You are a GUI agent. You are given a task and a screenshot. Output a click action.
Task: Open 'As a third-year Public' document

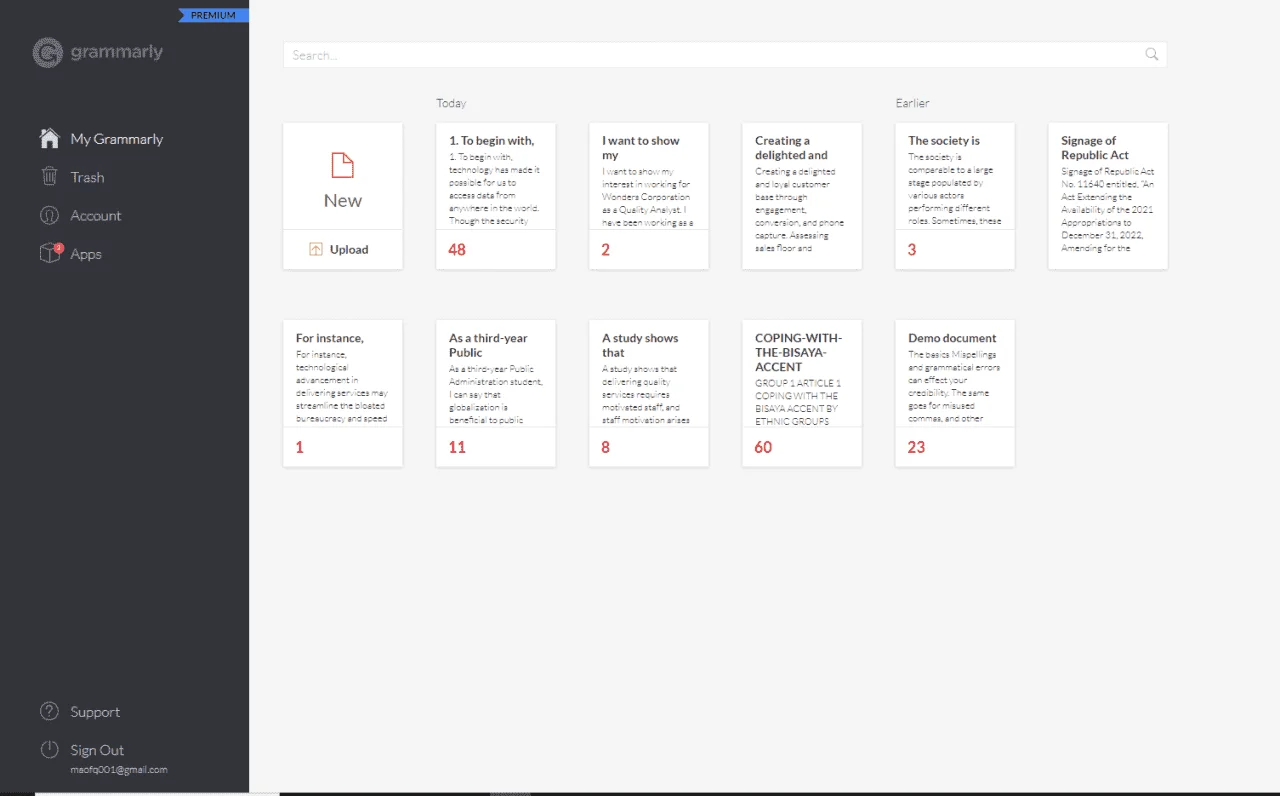[496, 393]
